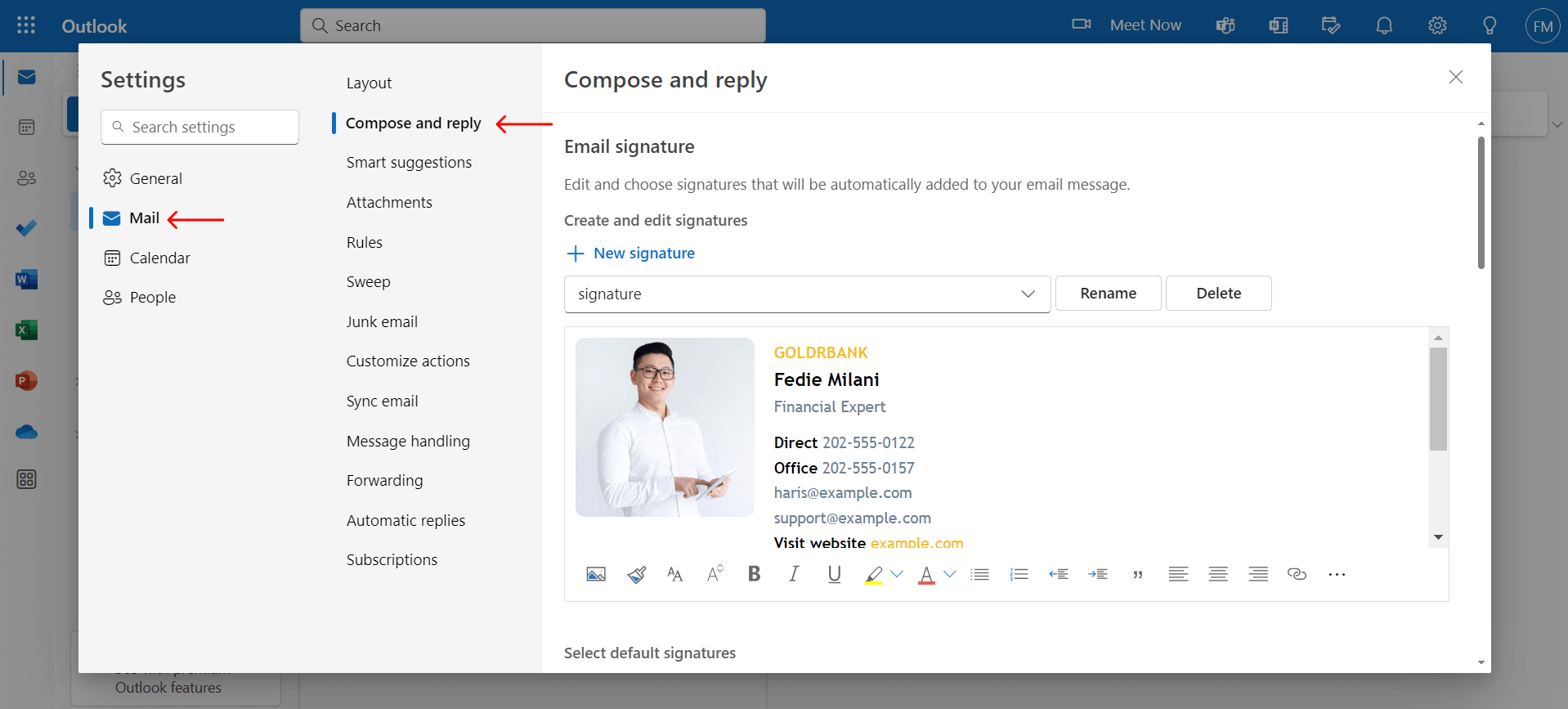Open the font size control
The height and width of the screenshot is (709, 1568).
click(674, 574)
